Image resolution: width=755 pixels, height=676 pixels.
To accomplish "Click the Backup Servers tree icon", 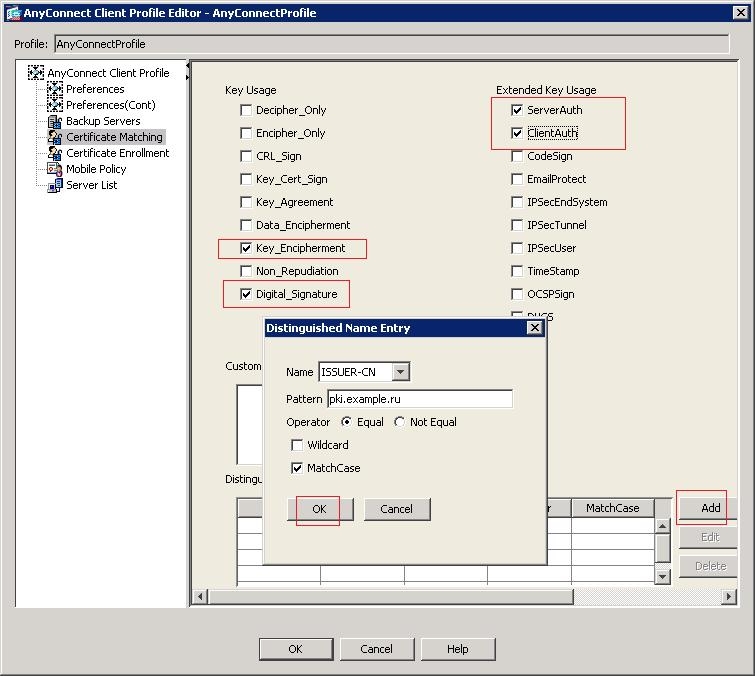I will click(55, 121).
